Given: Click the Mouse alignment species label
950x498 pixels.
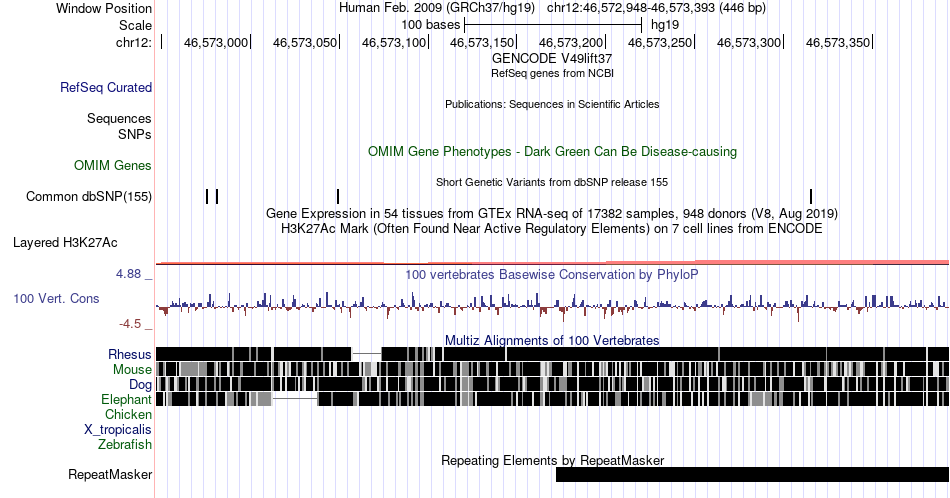Looking at the screenshot, I should (x=132, y=370).
